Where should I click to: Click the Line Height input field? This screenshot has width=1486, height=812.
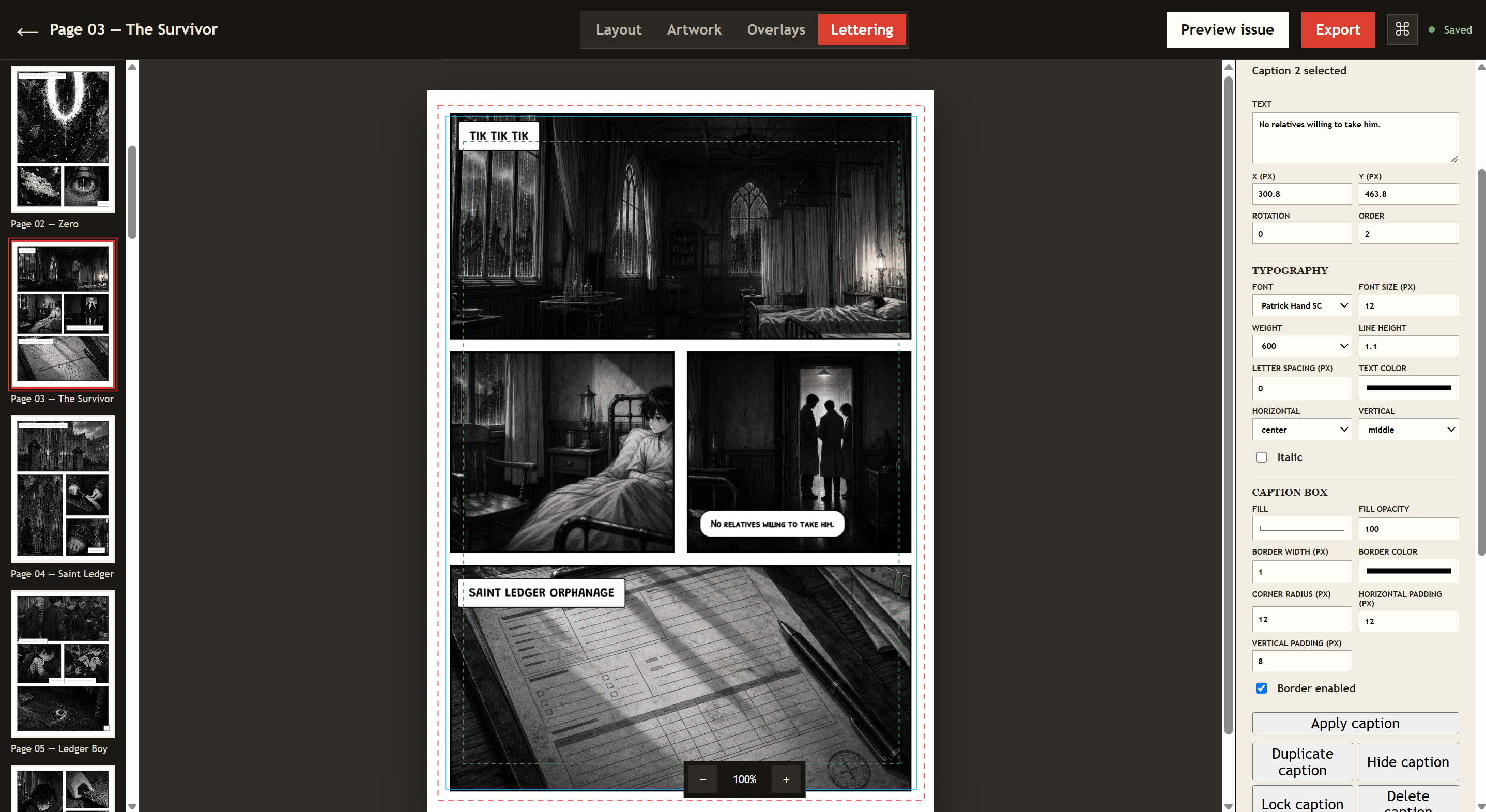coord(1408,346)
